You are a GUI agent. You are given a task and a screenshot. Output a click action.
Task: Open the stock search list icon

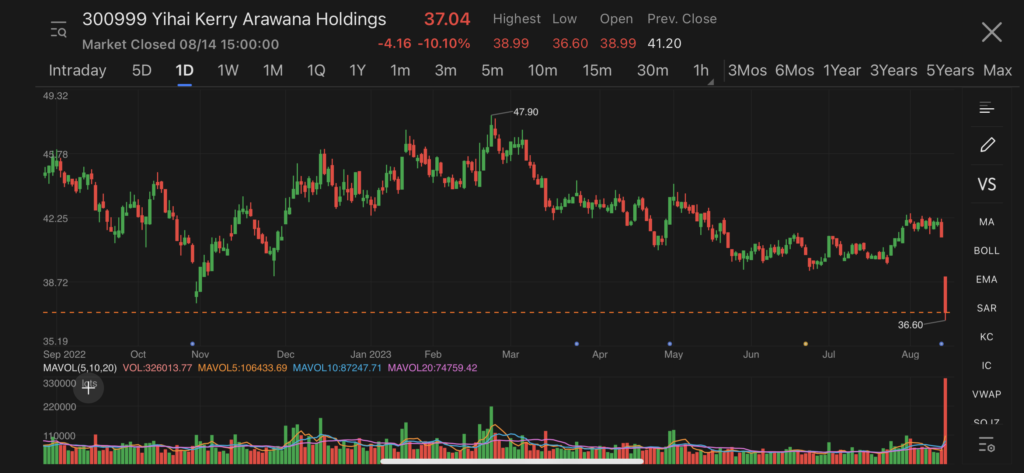(59, 30)
